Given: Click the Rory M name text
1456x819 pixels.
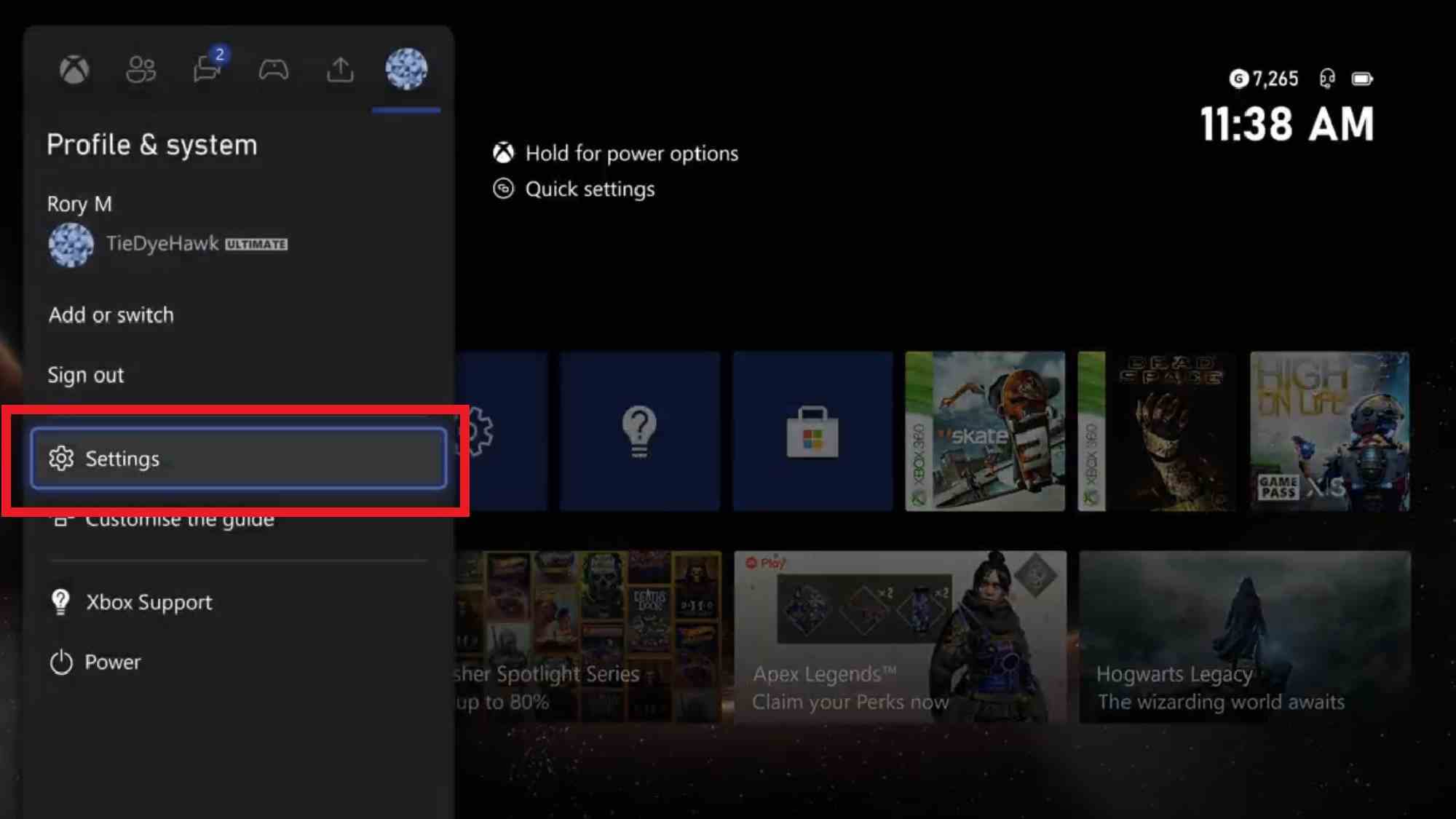Looking at the screenshot, I should pos(79,204).
